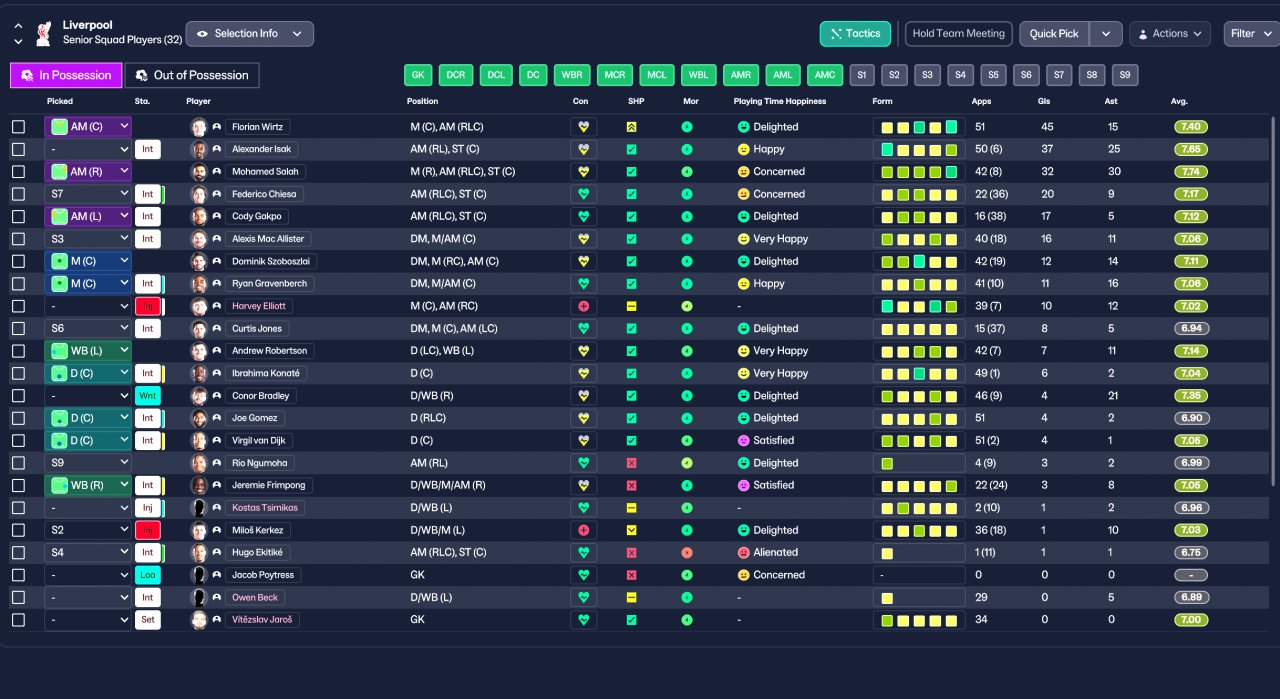The width and height of the screenshot is (1280, 699).
Task: Click player portrait of Jeremie Frimpong
Action: [x=199, y=485]
